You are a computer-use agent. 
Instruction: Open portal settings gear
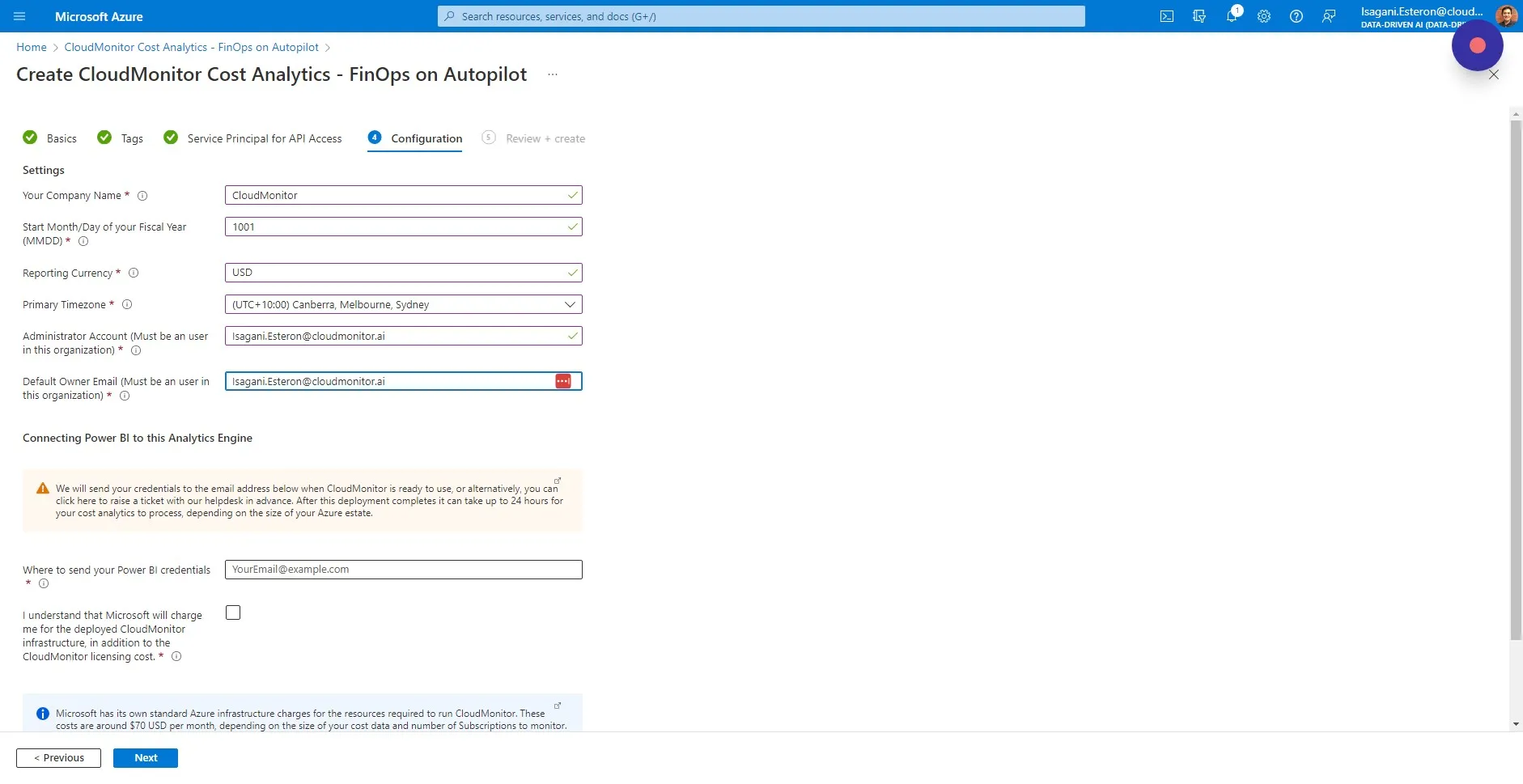(x=1264, y=16)
